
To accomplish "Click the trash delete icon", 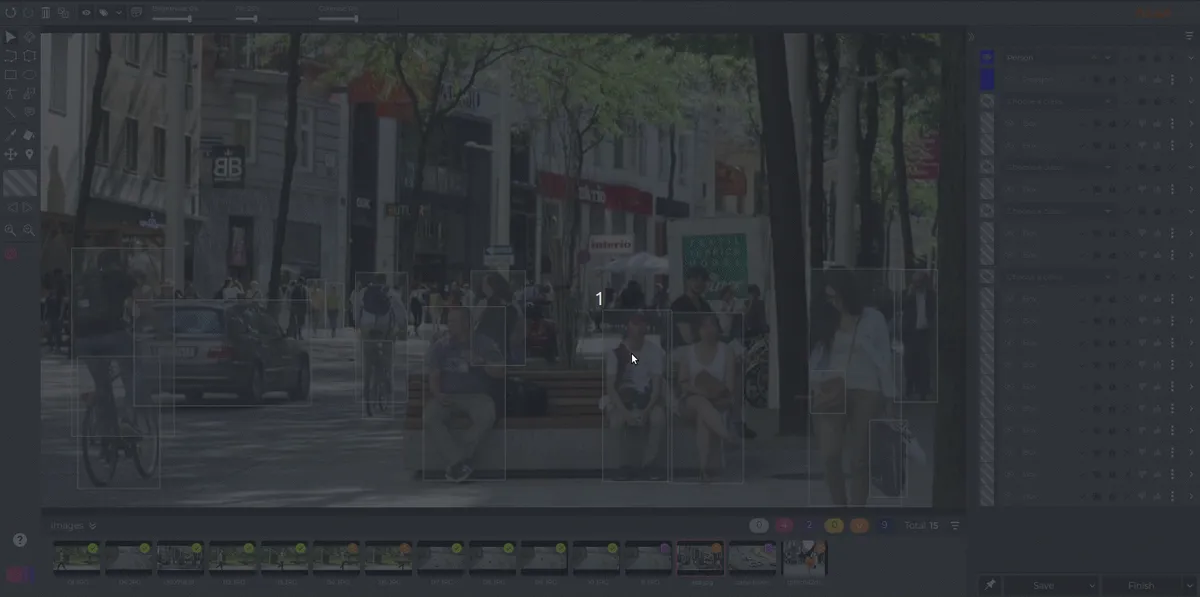I will coord(46,13).
